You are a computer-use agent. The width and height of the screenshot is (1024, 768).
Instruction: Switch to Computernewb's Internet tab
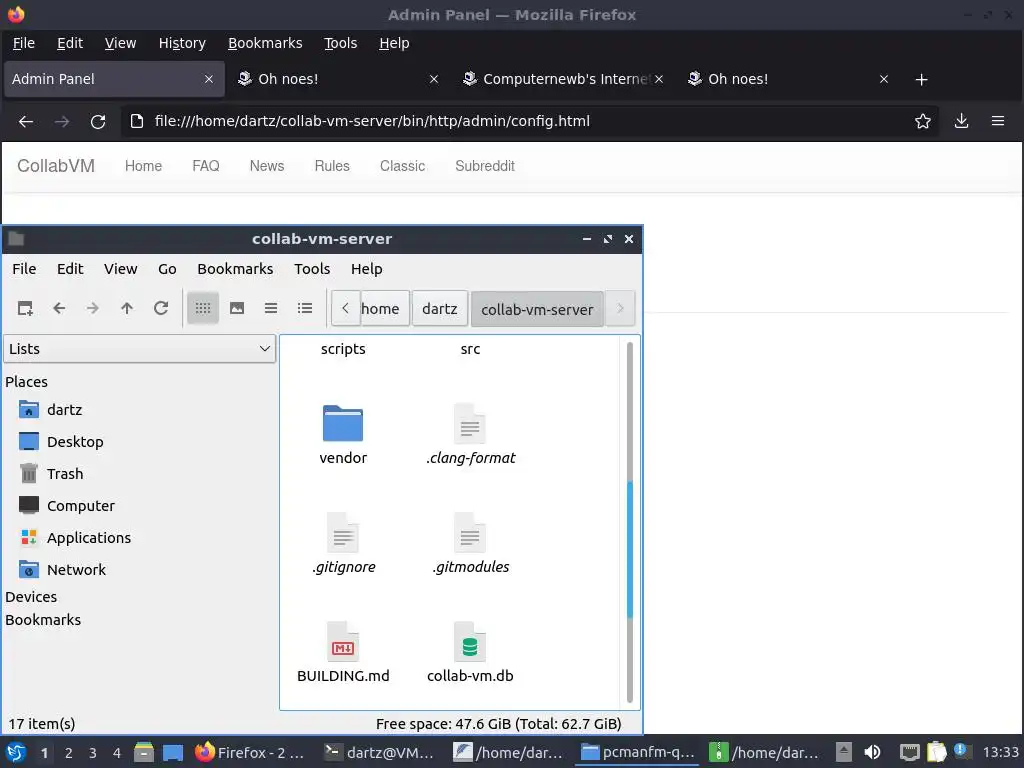click(x=563, y=79)
